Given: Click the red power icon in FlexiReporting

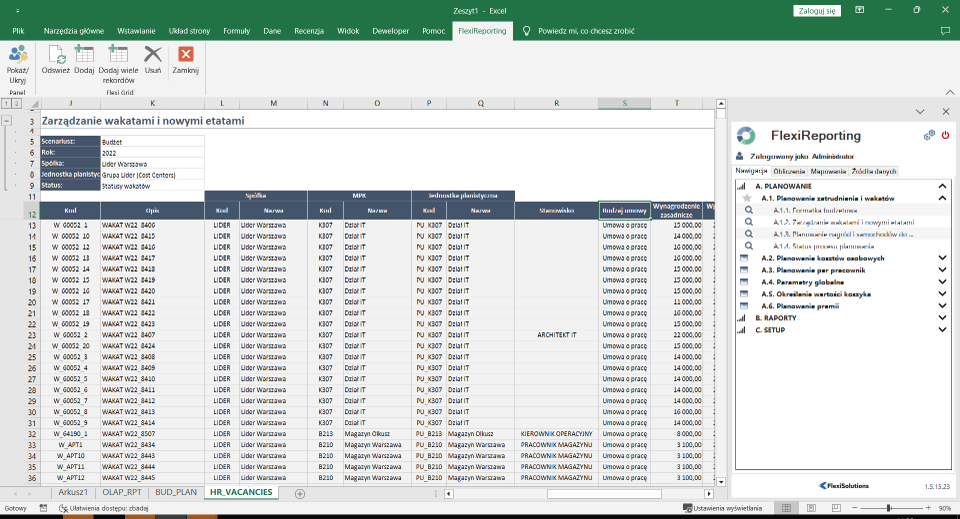Looking at the screenshot, I should pyautogui.click(x=945, y=135).
